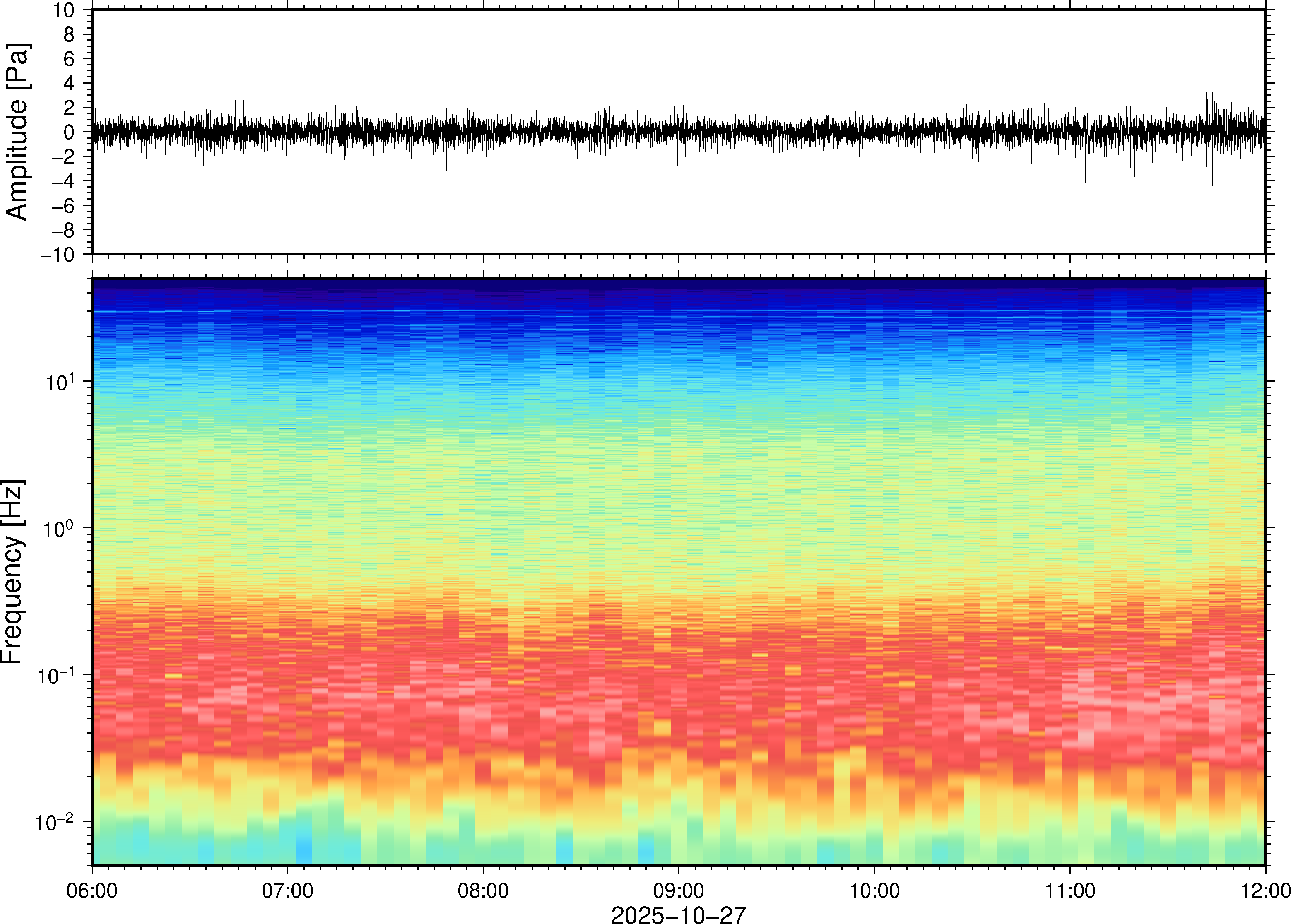The width and height of the screenshot is (1291, 924).
Task: Click the 07:00 time axis label
Action: [x=287, y=890]
